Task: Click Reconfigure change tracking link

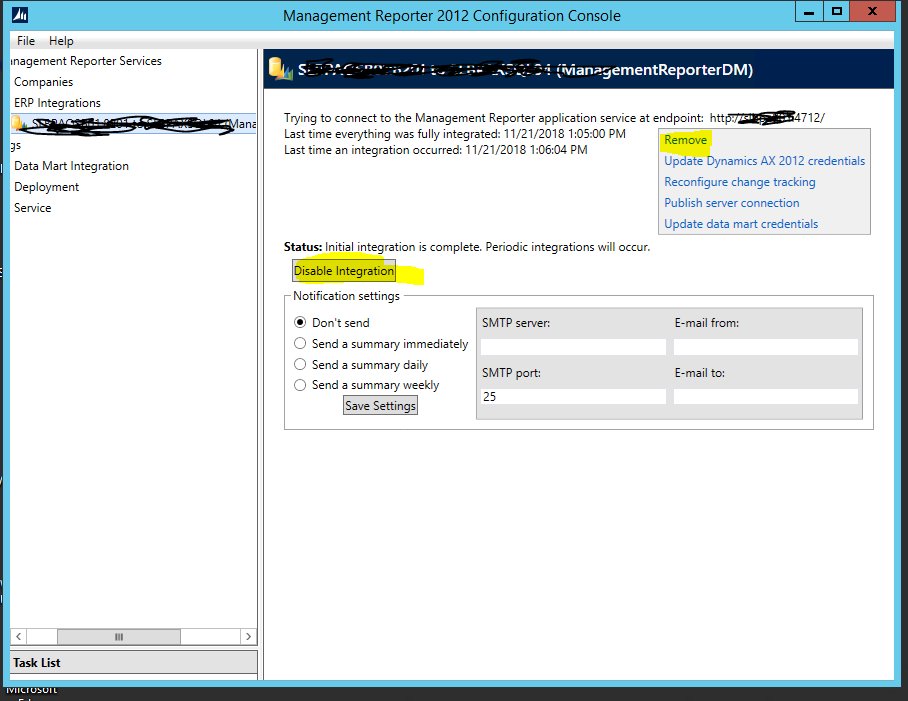Action: point(739,182)
